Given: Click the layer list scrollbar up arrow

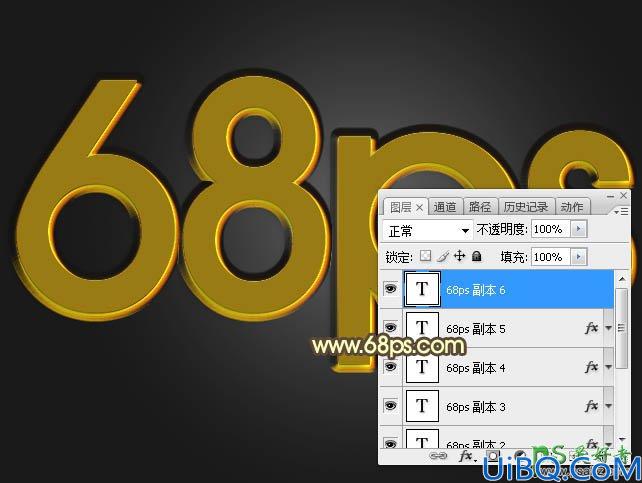Looking at the screenshot, I should [x=622, y=279].
